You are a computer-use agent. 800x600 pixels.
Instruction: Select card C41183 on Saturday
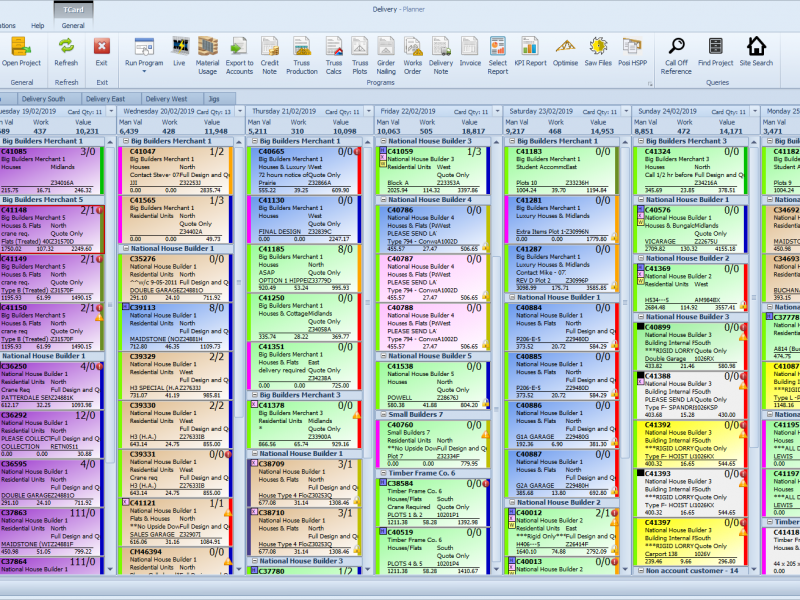tap(562, 171)
